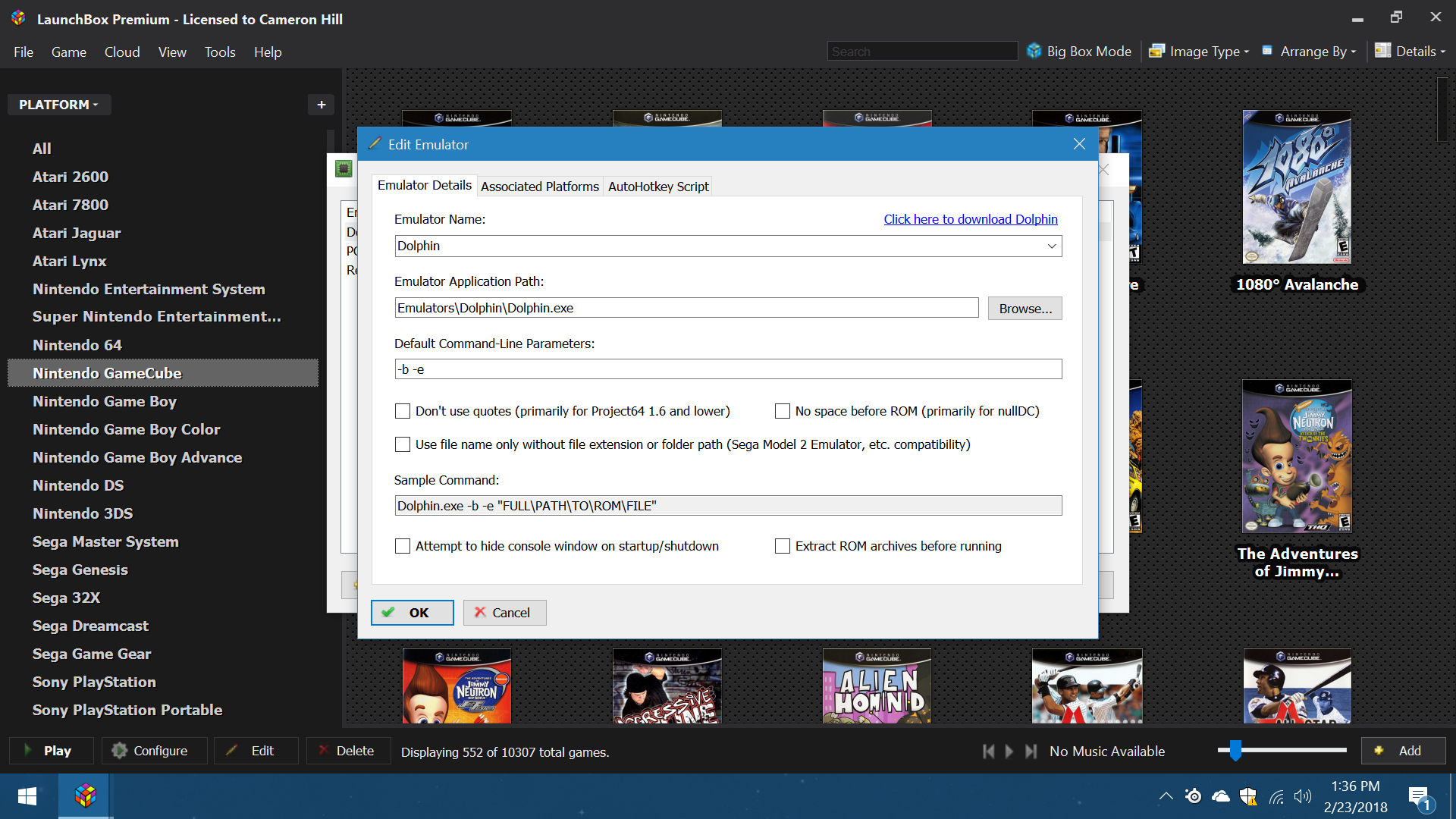The width and height of the screenshot is (1456, 819).
Task: Open the Cloud menu
Action: tap(122, 52)
